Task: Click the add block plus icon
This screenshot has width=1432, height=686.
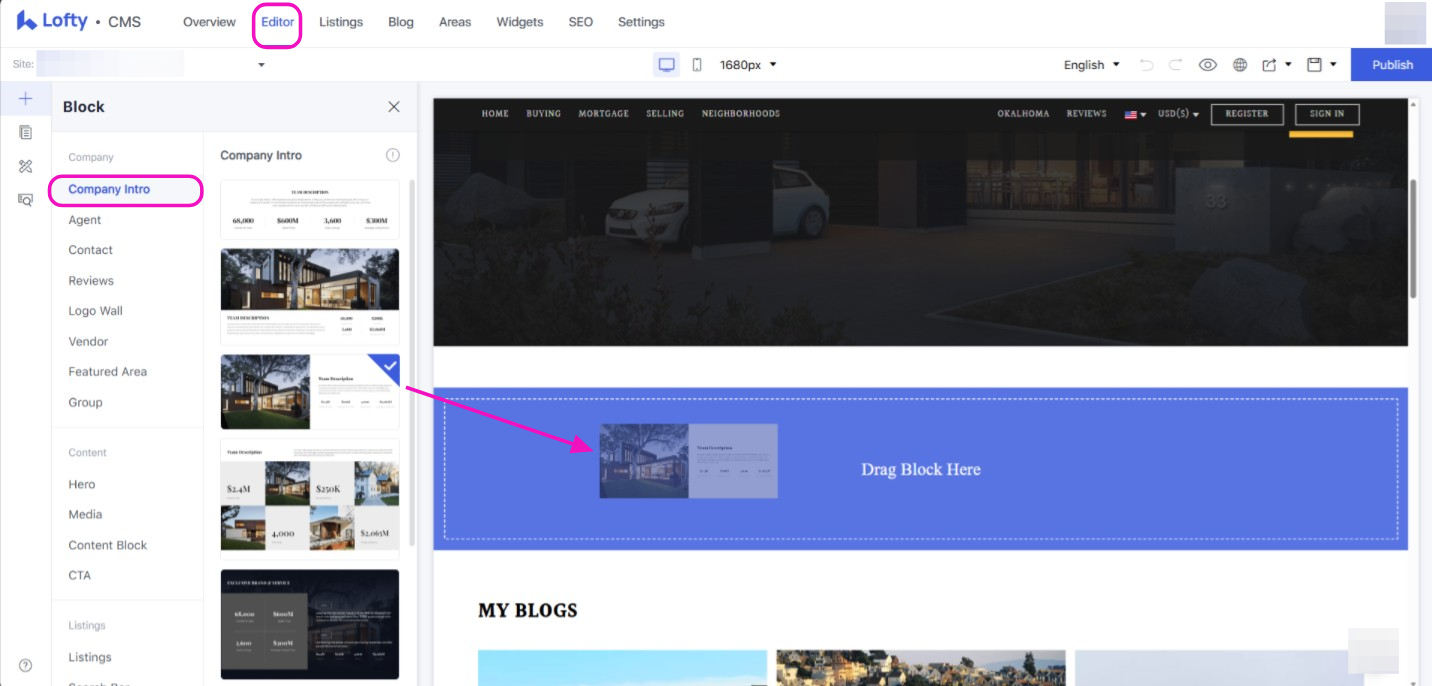Action: [26, 98]
